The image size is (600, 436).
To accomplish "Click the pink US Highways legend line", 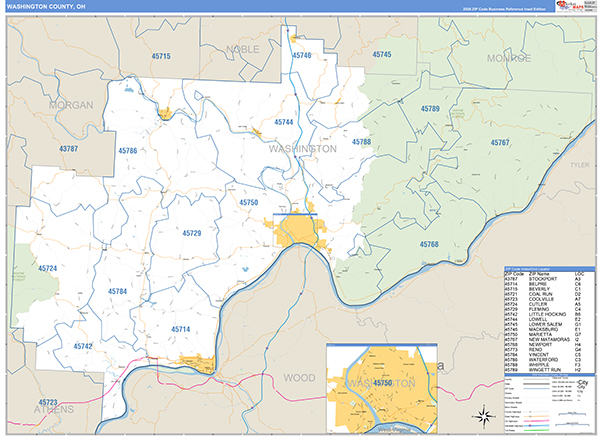I will click(538, 421).
